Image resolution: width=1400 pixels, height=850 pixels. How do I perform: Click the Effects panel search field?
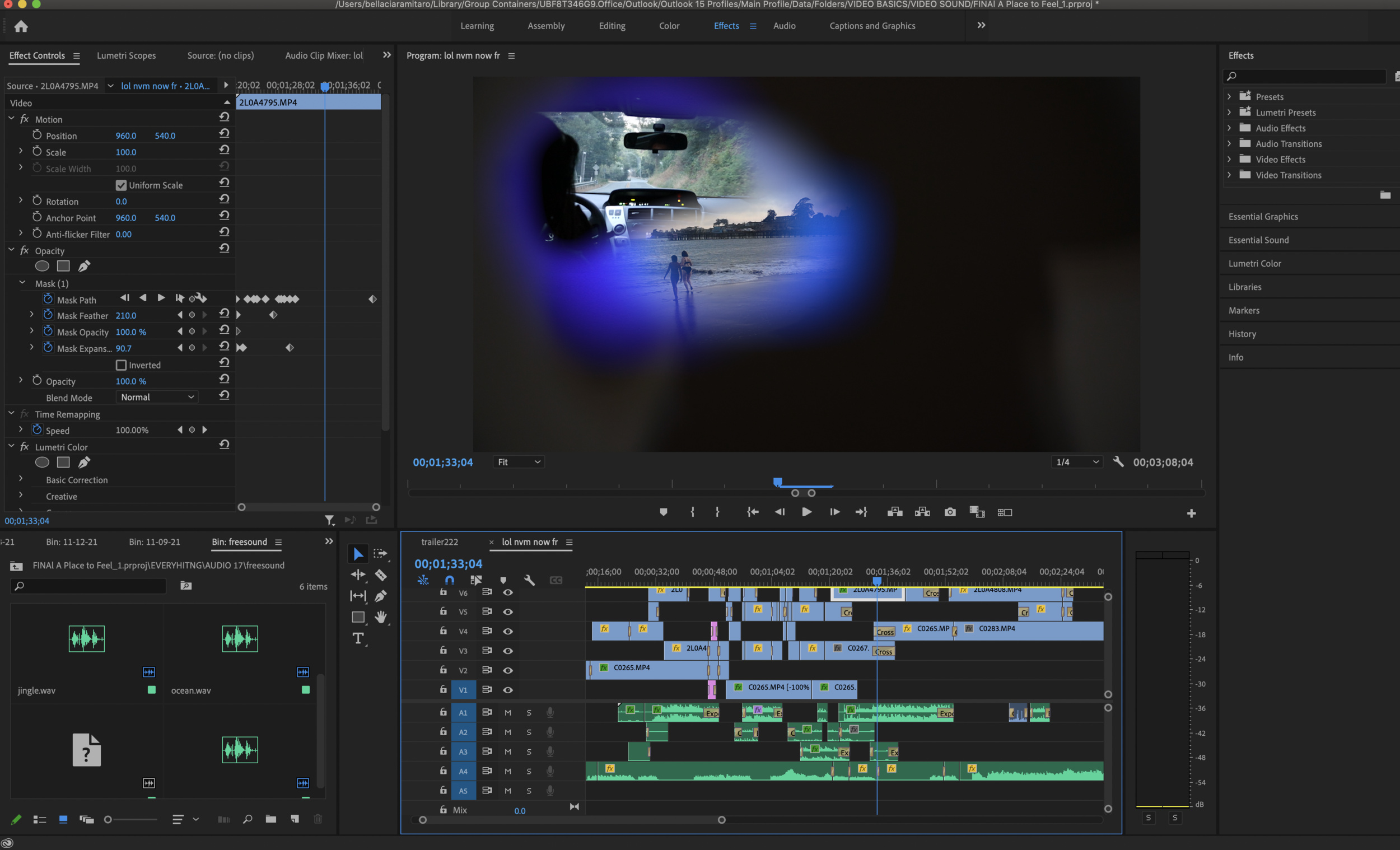(1307, 76)
